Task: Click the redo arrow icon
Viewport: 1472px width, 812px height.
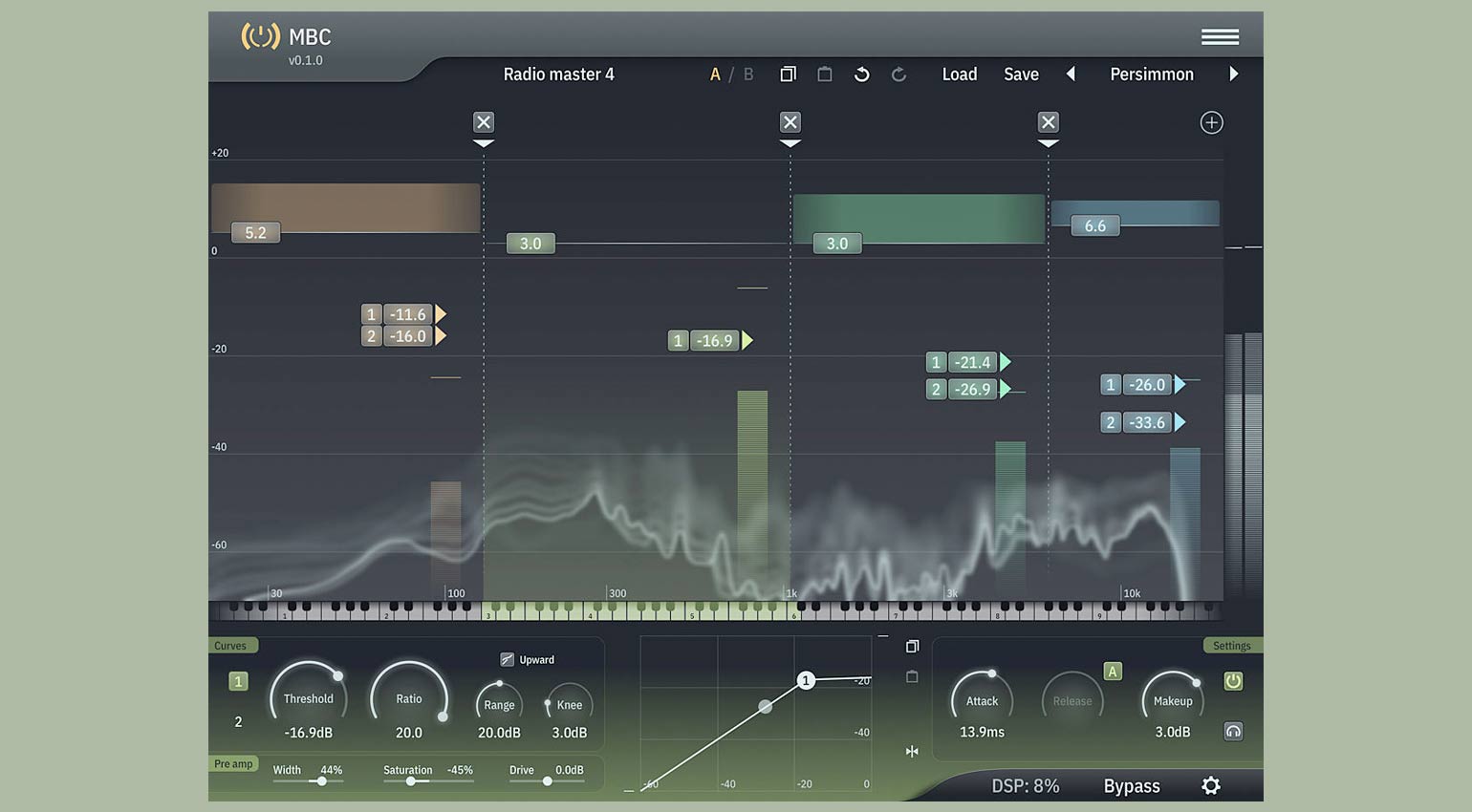Action: pos(898,75)
